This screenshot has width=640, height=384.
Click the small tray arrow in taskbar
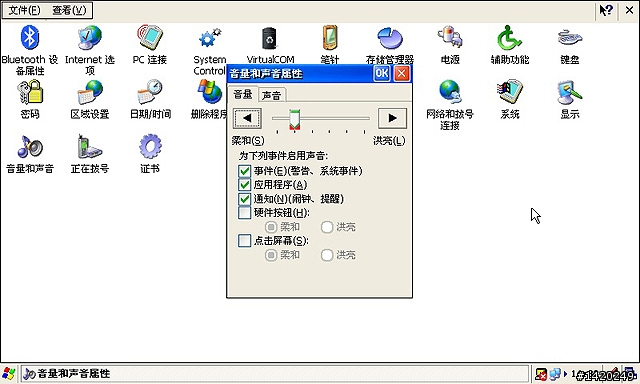coord(565,373)
